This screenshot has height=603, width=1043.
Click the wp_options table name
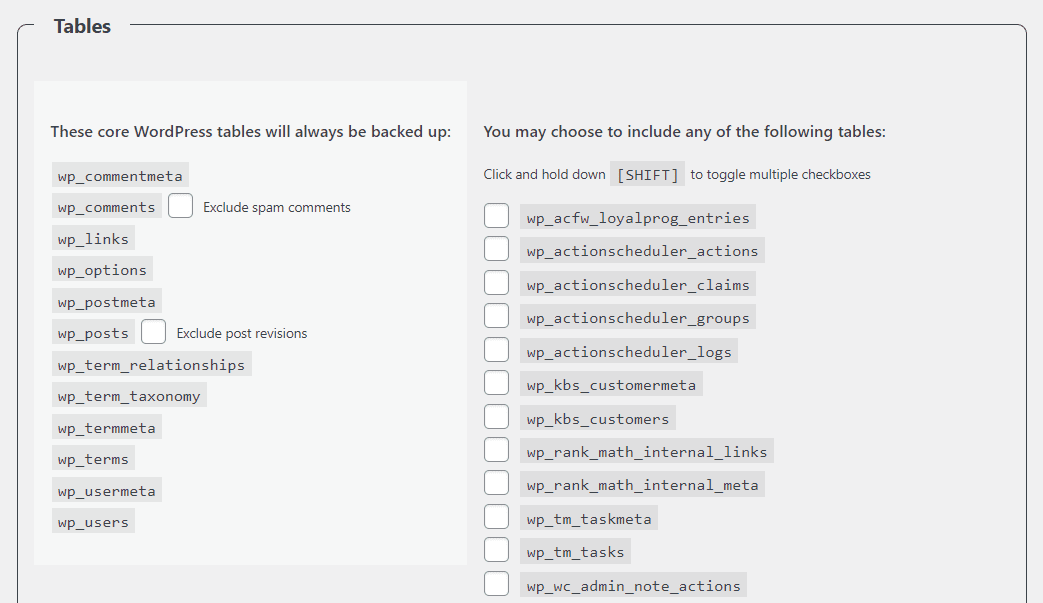point(102,270)
